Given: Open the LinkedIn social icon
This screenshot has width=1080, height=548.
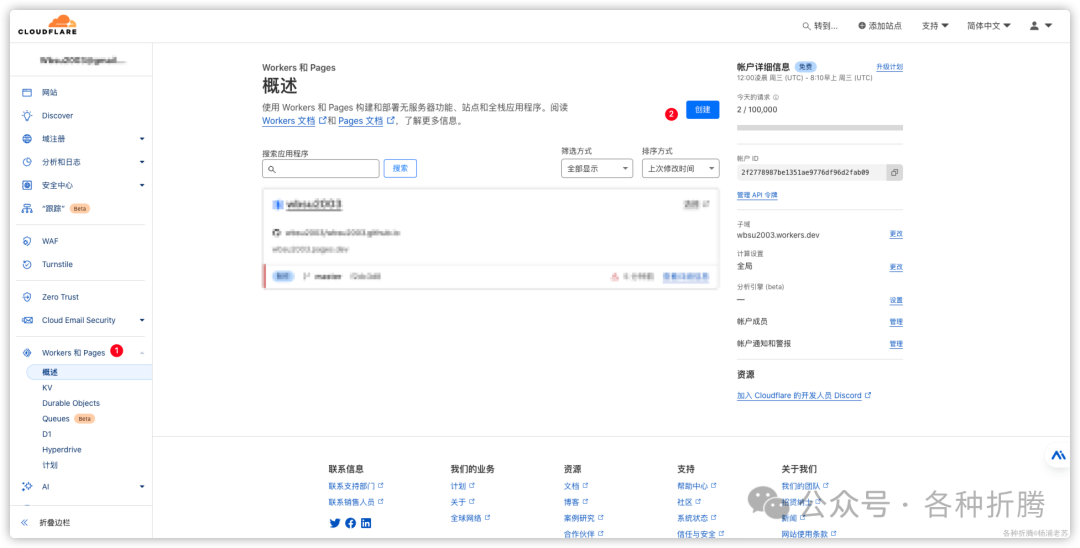Looking at the screenshot, I should pyautogui.click(x=366, y=523).
